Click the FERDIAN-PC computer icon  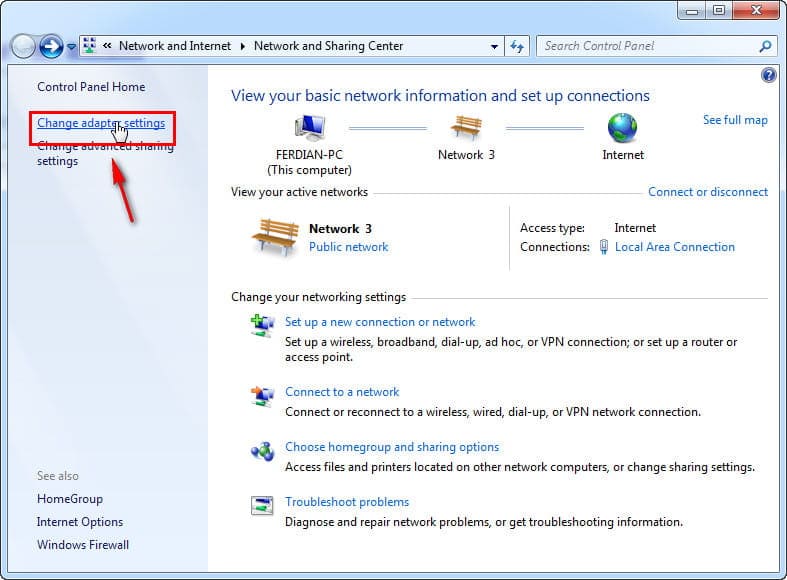[309, 128]
